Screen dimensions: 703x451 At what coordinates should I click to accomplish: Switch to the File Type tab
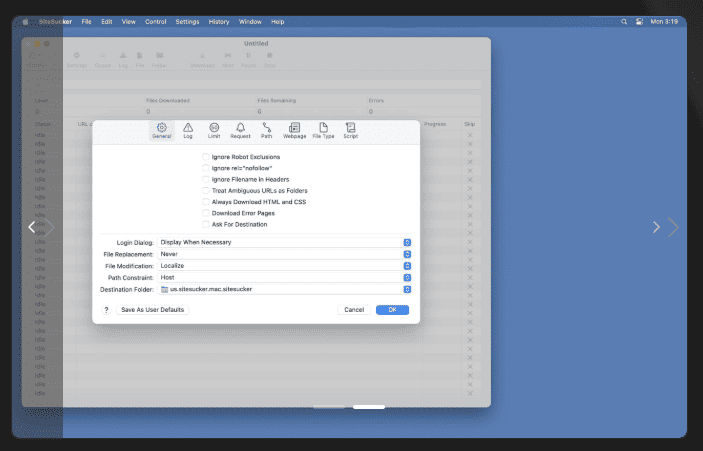(x=323, y=130)
